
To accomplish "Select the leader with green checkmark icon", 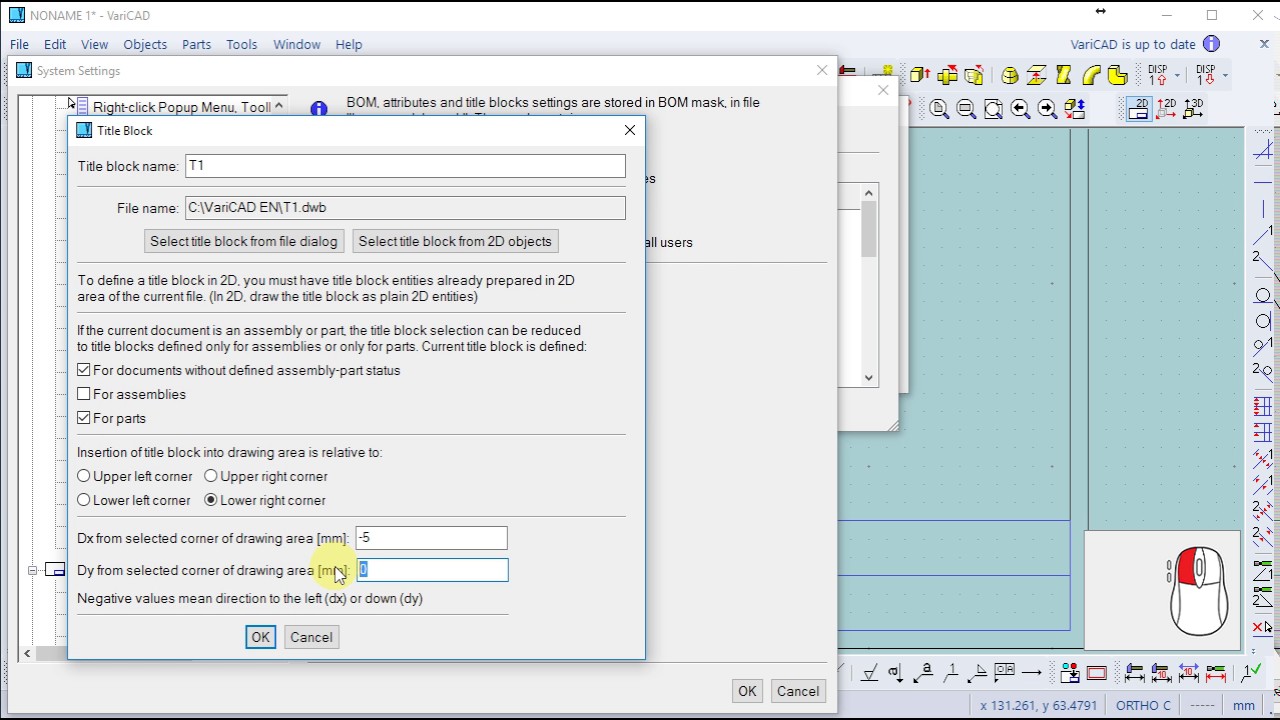I will (1251, 673).
